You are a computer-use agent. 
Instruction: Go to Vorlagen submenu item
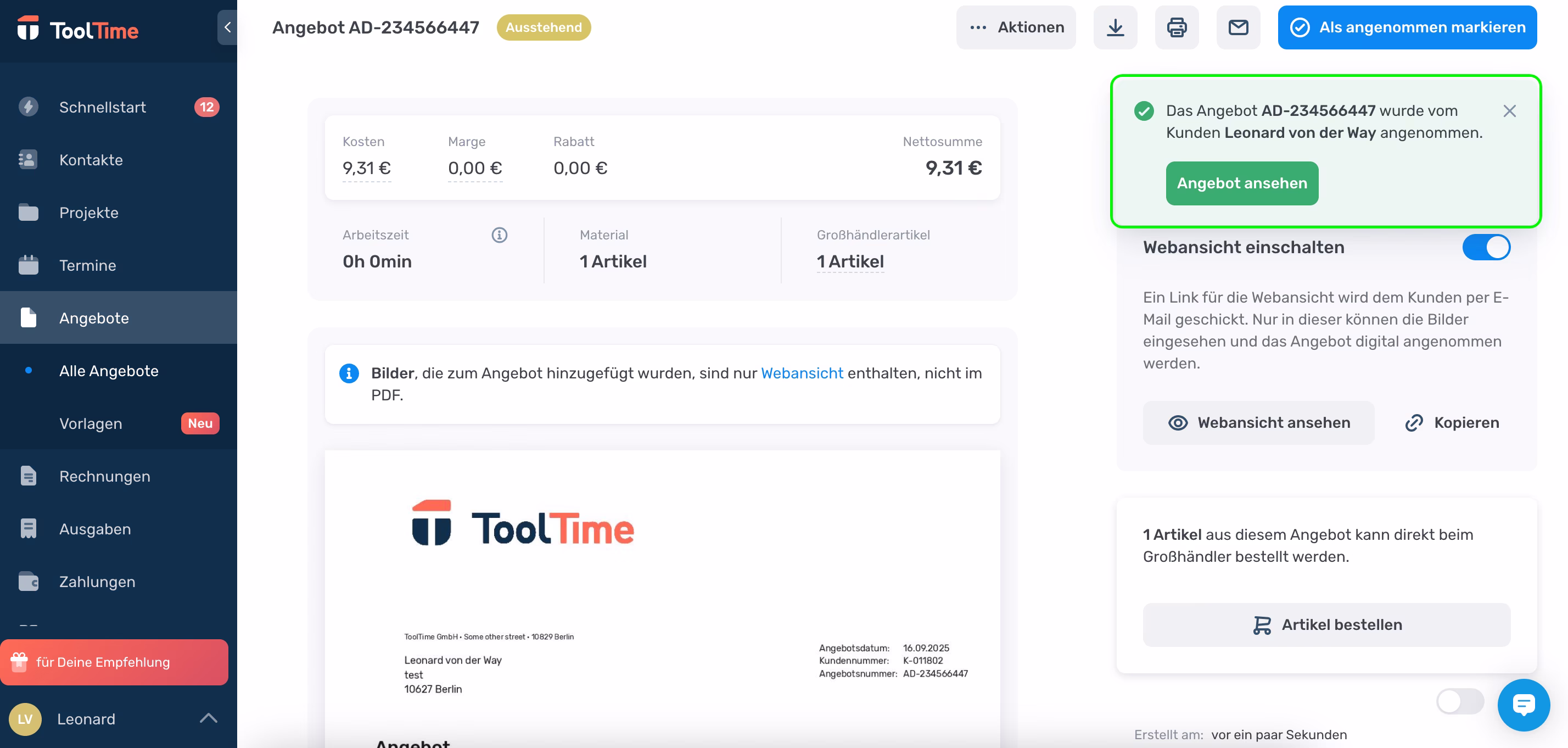tap(91, 423)
